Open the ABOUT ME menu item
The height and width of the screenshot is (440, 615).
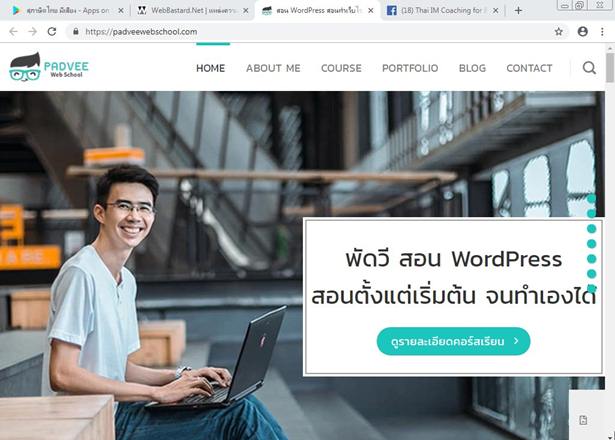point(273,68)
